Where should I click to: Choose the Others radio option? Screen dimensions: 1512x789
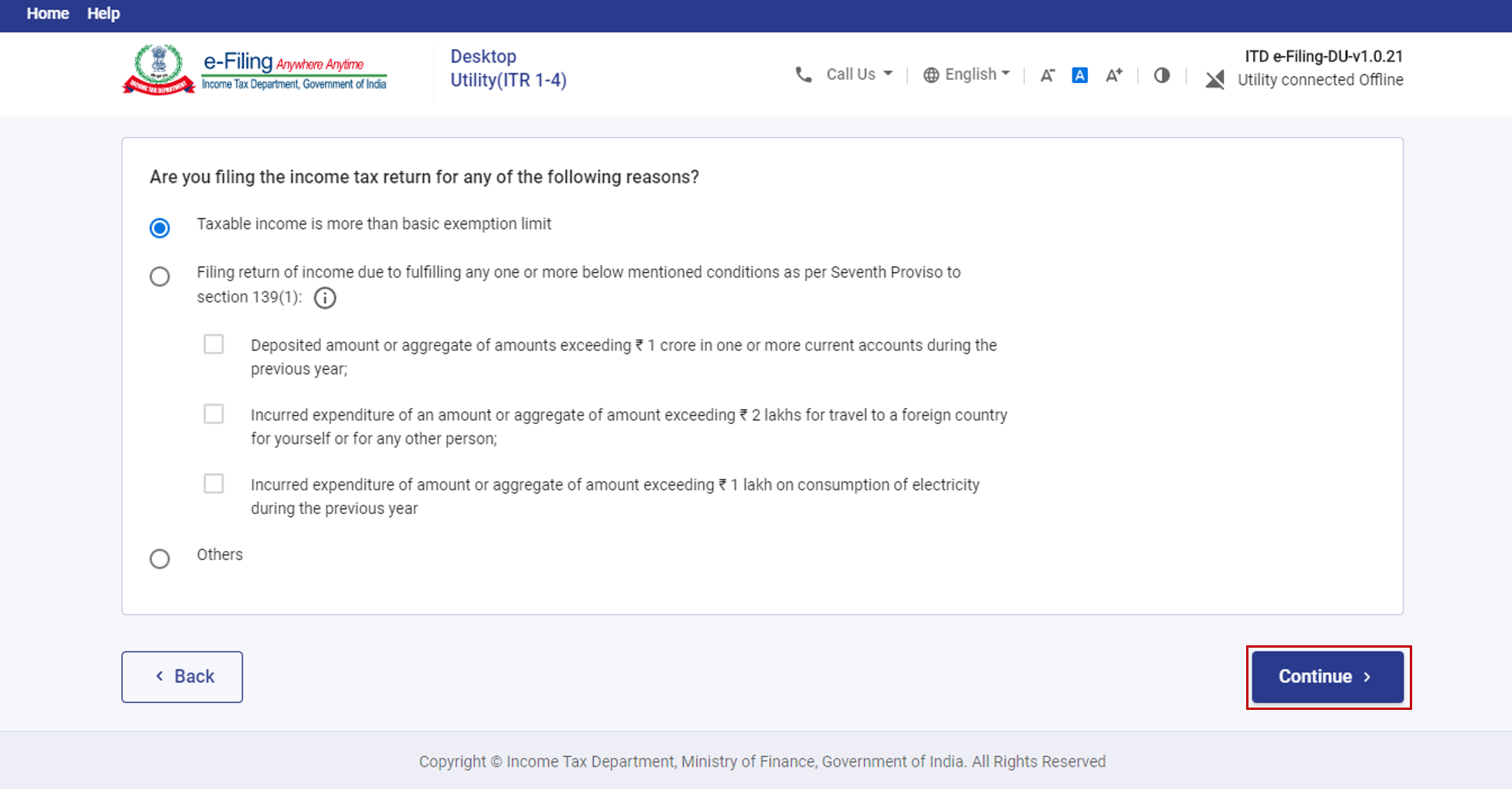coord(160,559)
